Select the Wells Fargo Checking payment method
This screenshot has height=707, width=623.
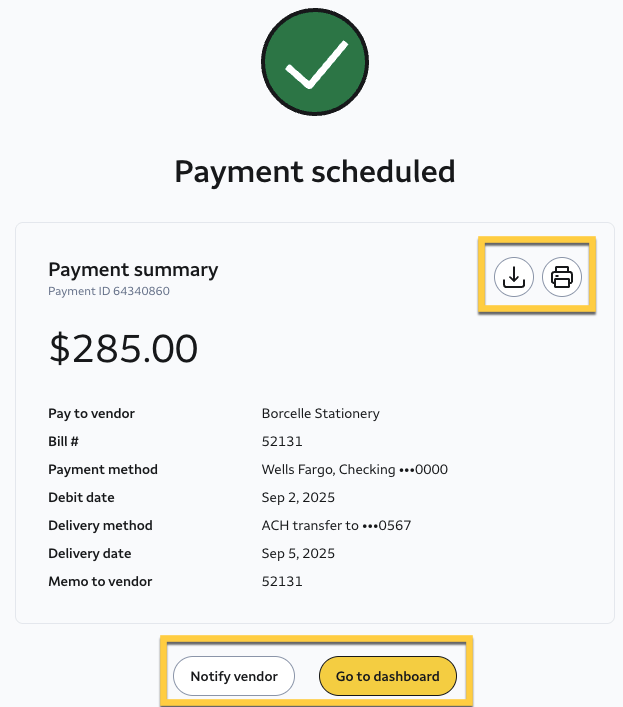[x=354, y=469]
